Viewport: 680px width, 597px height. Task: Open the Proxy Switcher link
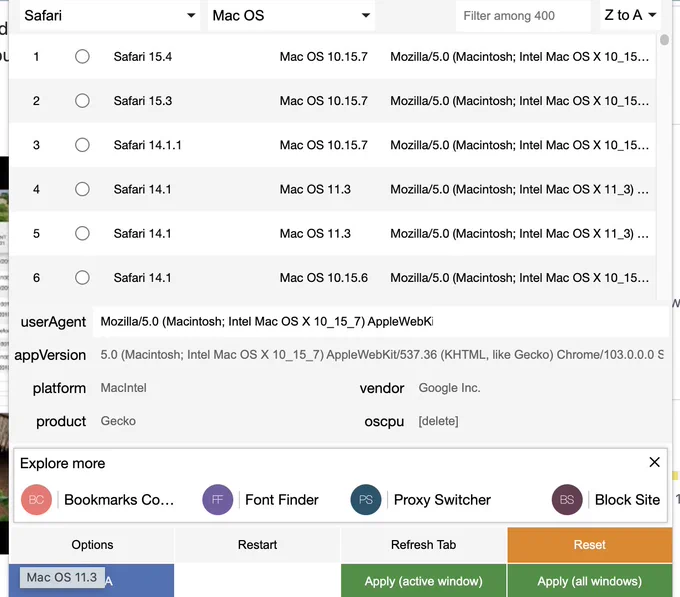(442, 500)
